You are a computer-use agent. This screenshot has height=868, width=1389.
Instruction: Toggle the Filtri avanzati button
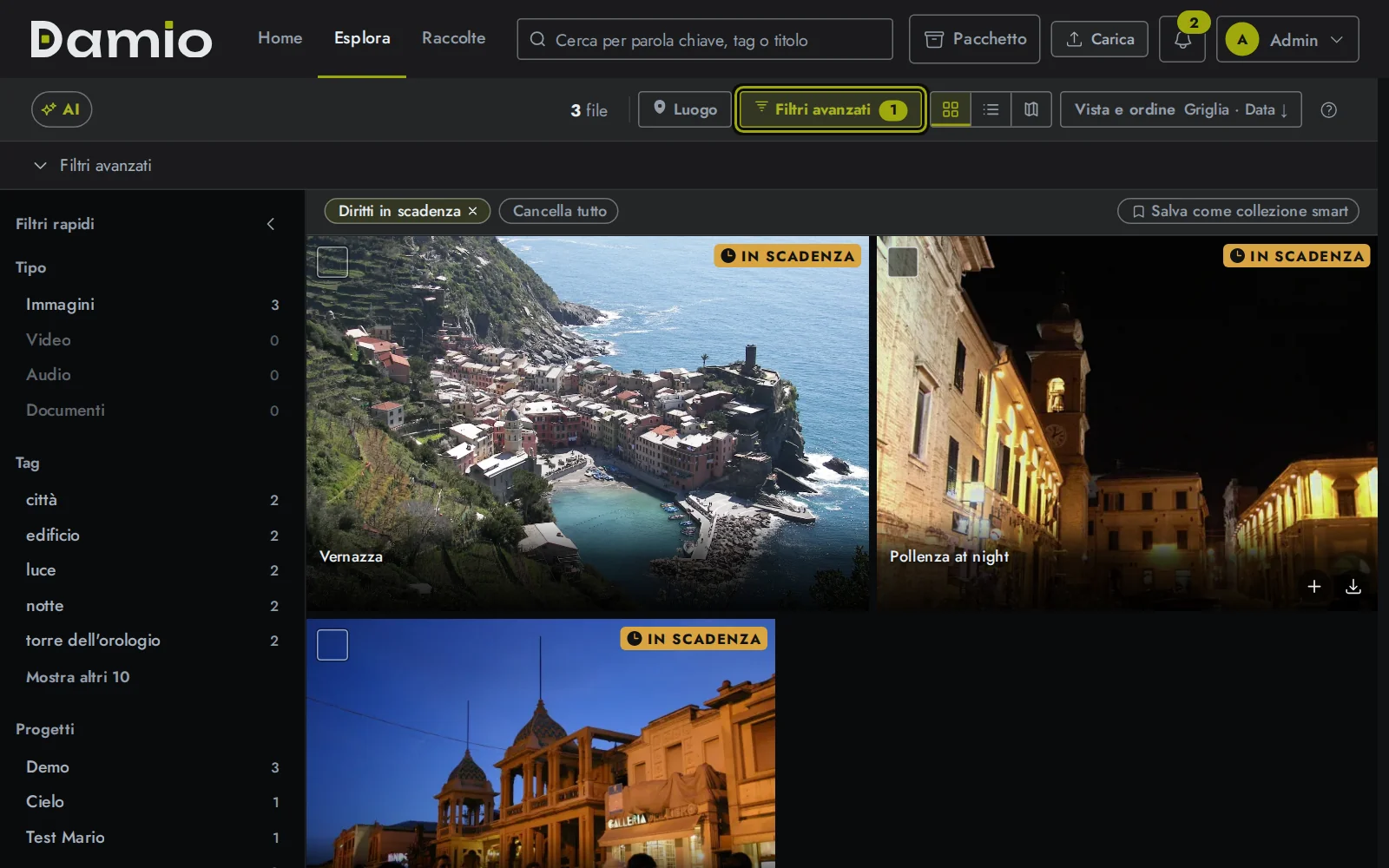point(830,109)
